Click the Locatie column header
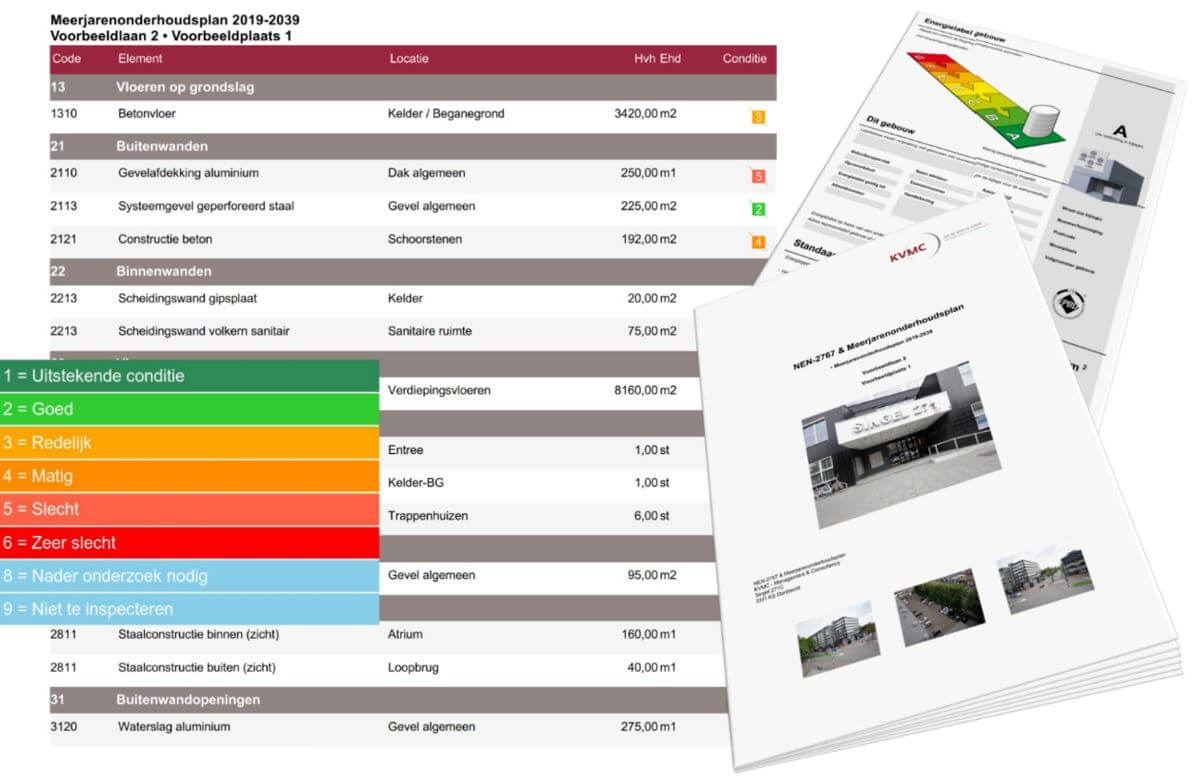 tap(409, 59)
